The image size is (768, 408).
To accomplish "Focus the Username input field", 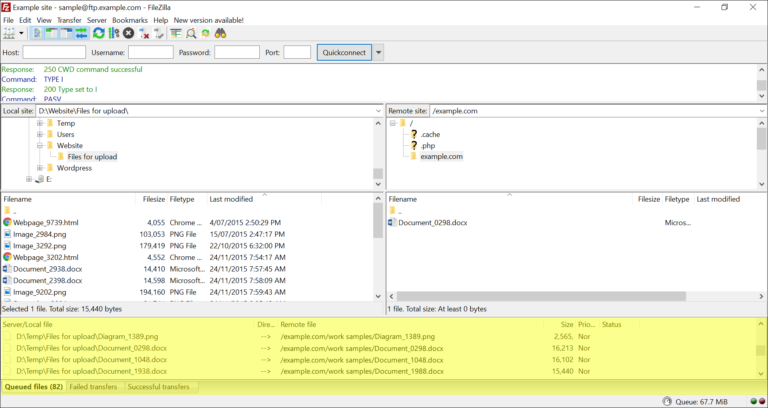I will [x=151, y=52].
